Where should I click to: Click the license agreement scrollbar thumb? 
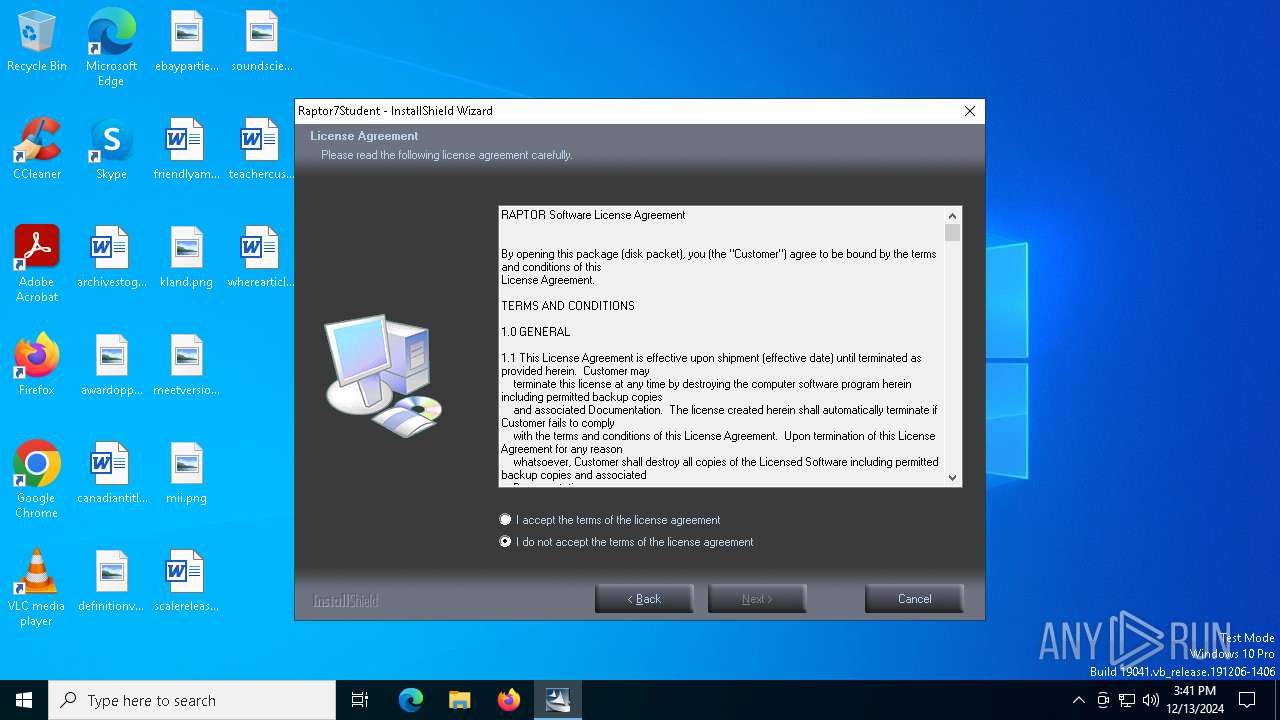(952, 232)
